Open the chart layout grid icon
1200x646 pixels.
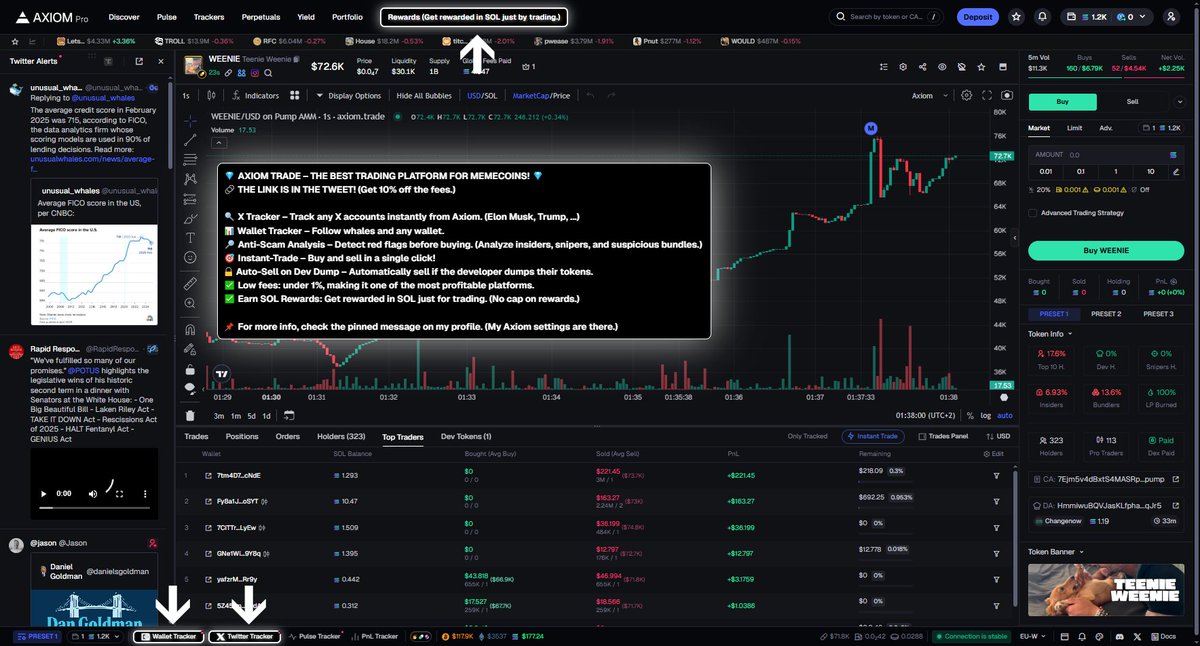click(x=295, y=96)
